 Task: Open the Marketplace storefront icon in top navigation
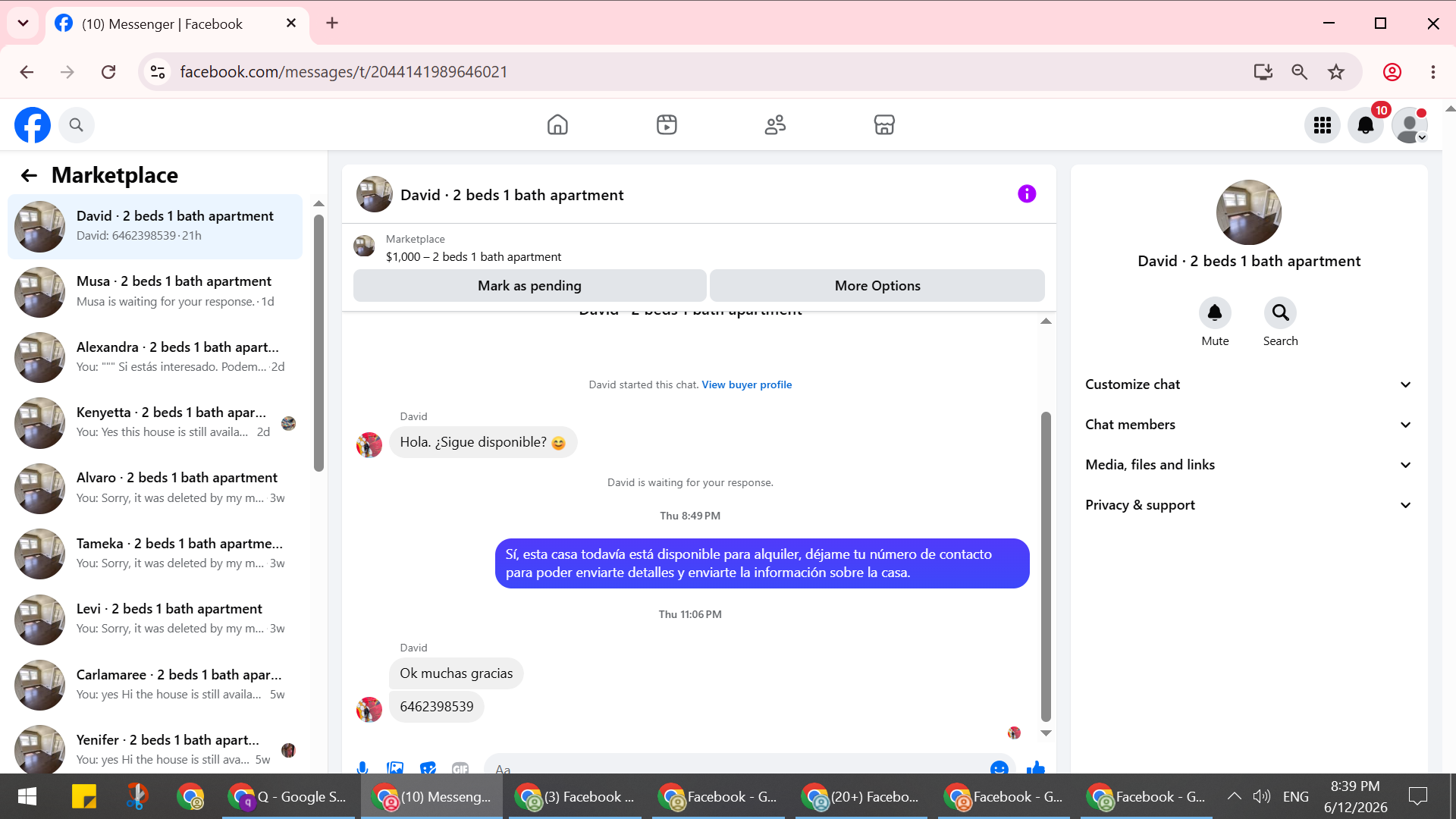[x=884, y=125]
